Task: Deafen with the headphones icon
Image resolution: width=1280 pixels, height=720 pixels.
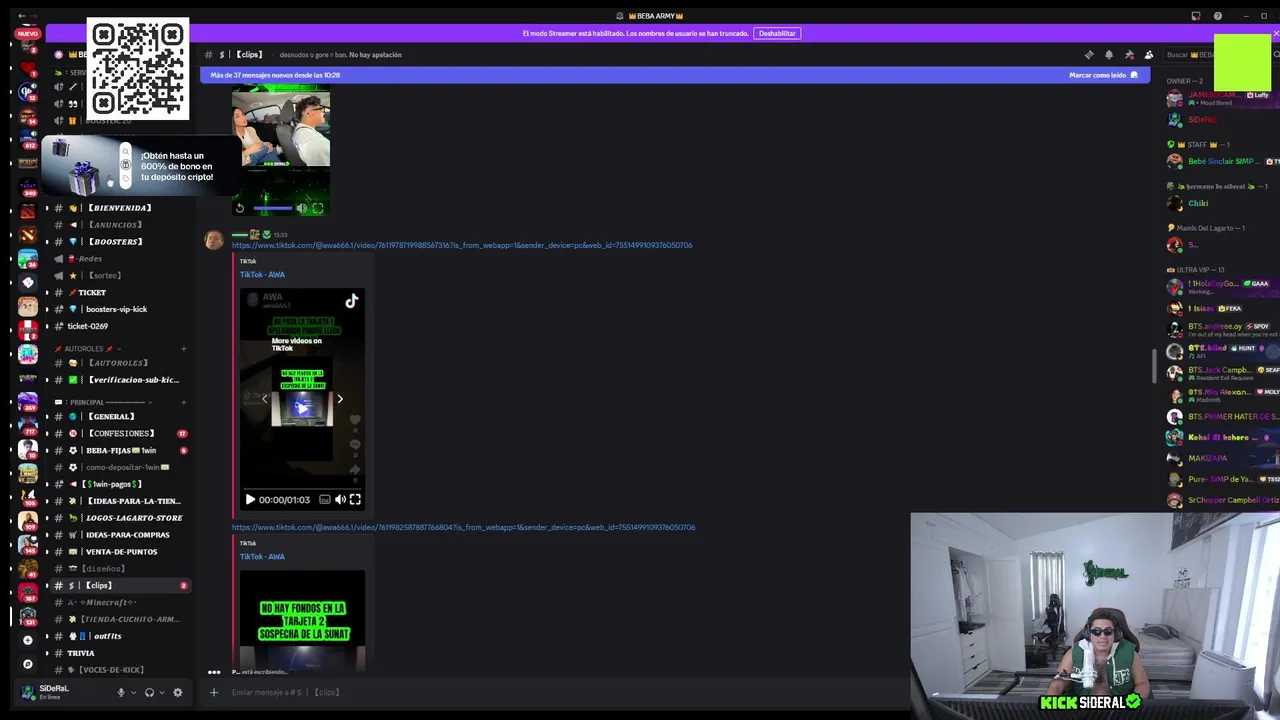Action: coord(149,692)
